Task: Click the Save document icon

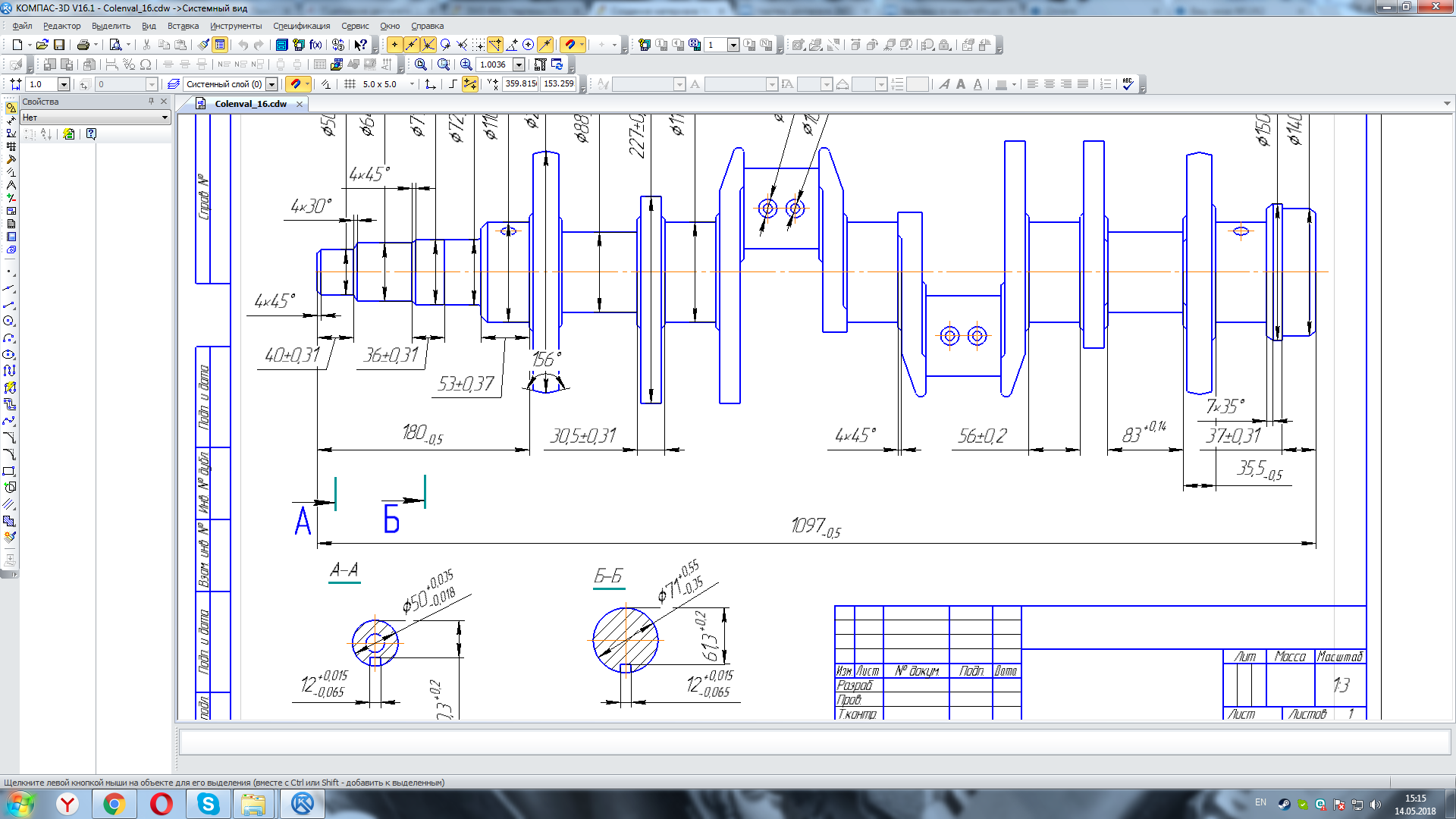Action: tap(59, 45)
